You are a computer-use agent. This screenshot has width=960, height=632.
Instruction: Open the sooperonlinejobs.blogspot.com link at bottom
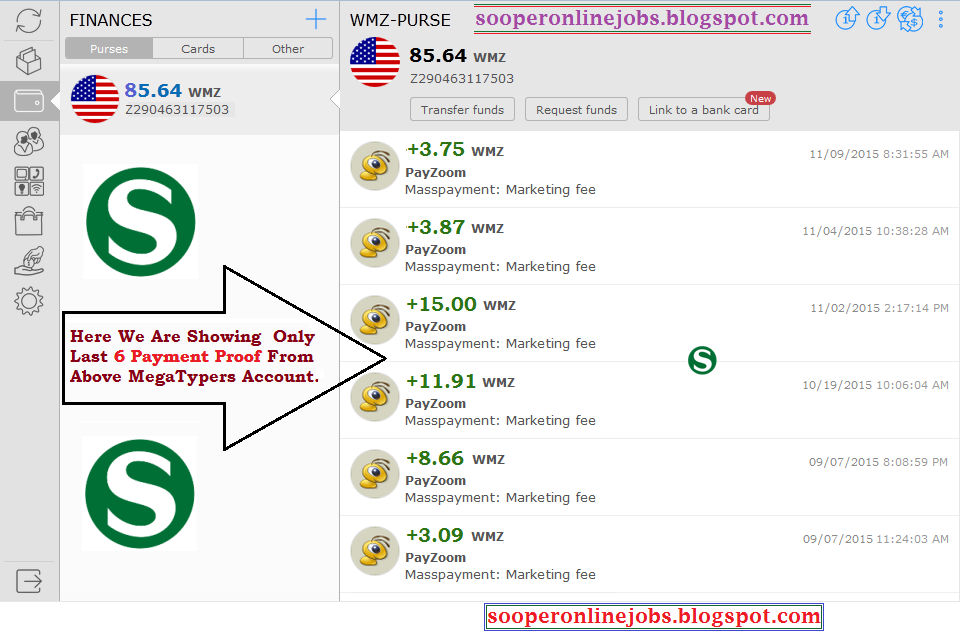[x=652, y=617]
